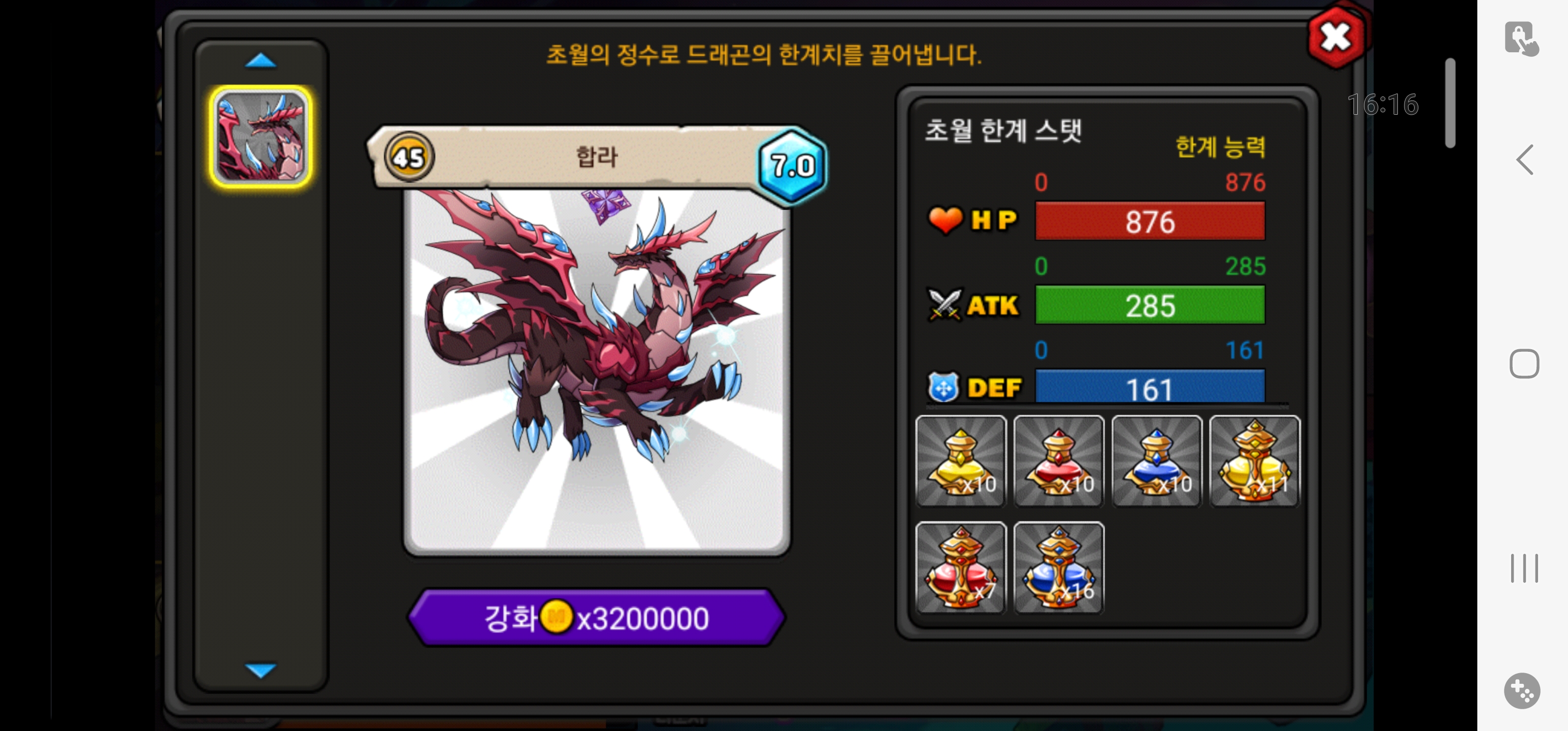The width and height of the screenshot is (1568, 731).
Task: Click the red HP 876 bar
Action: [1150, 221]
